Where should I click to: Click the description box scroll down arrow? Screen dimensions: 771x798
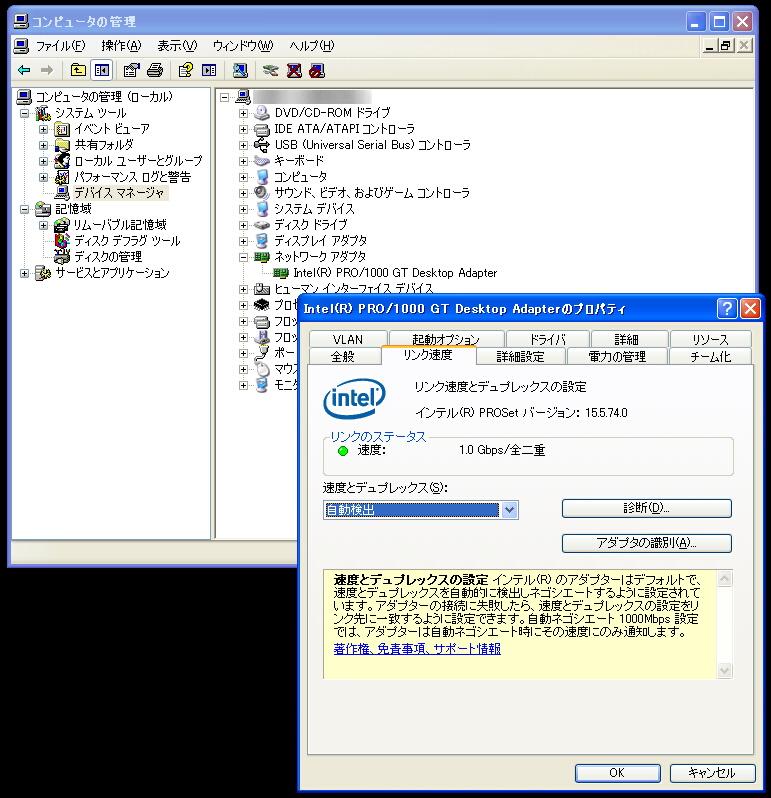click(x=724, y=671)
